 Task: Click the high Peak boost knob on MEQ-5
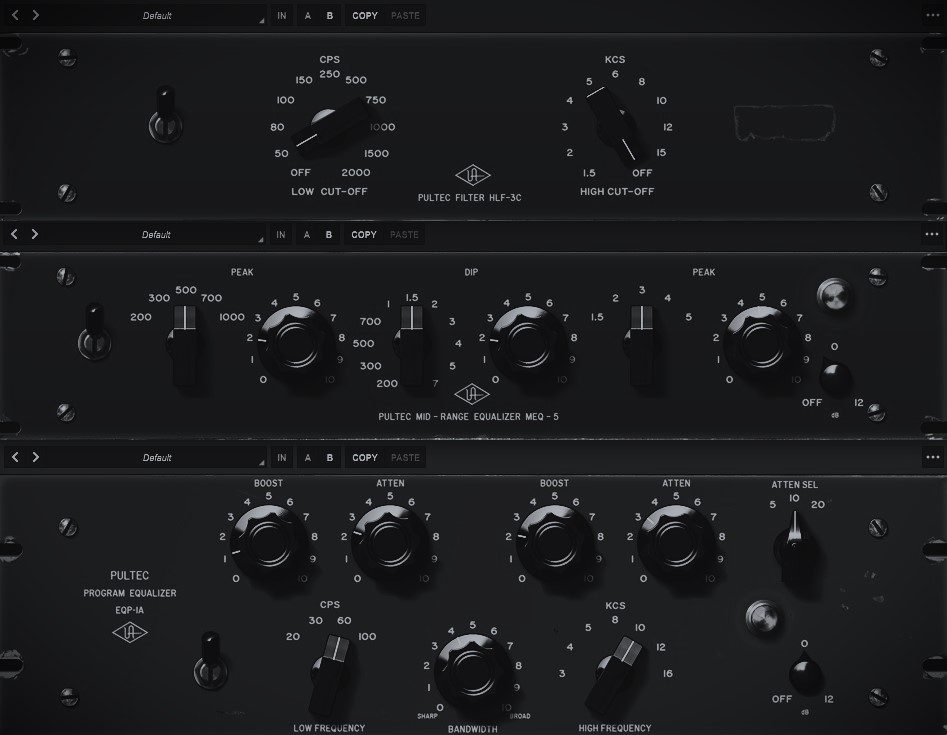(762, 344)
